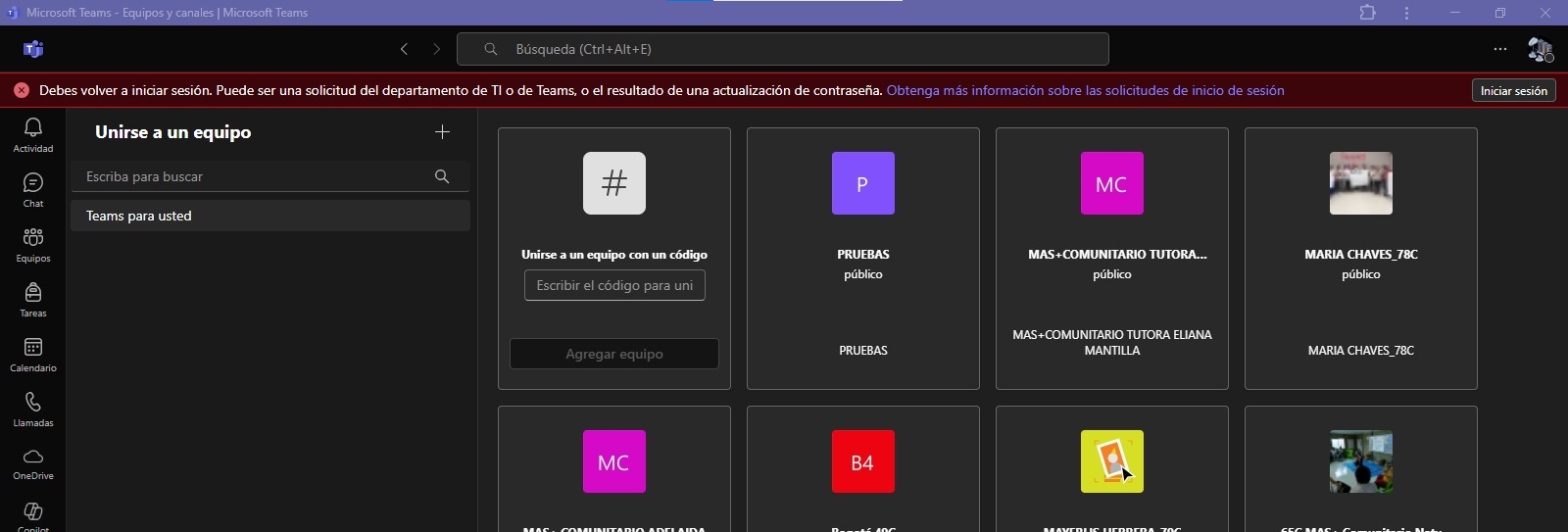Click the magnifier icon in team search box
The height and width of the screenshot is (532, 1568).
[x=442, y=176]
